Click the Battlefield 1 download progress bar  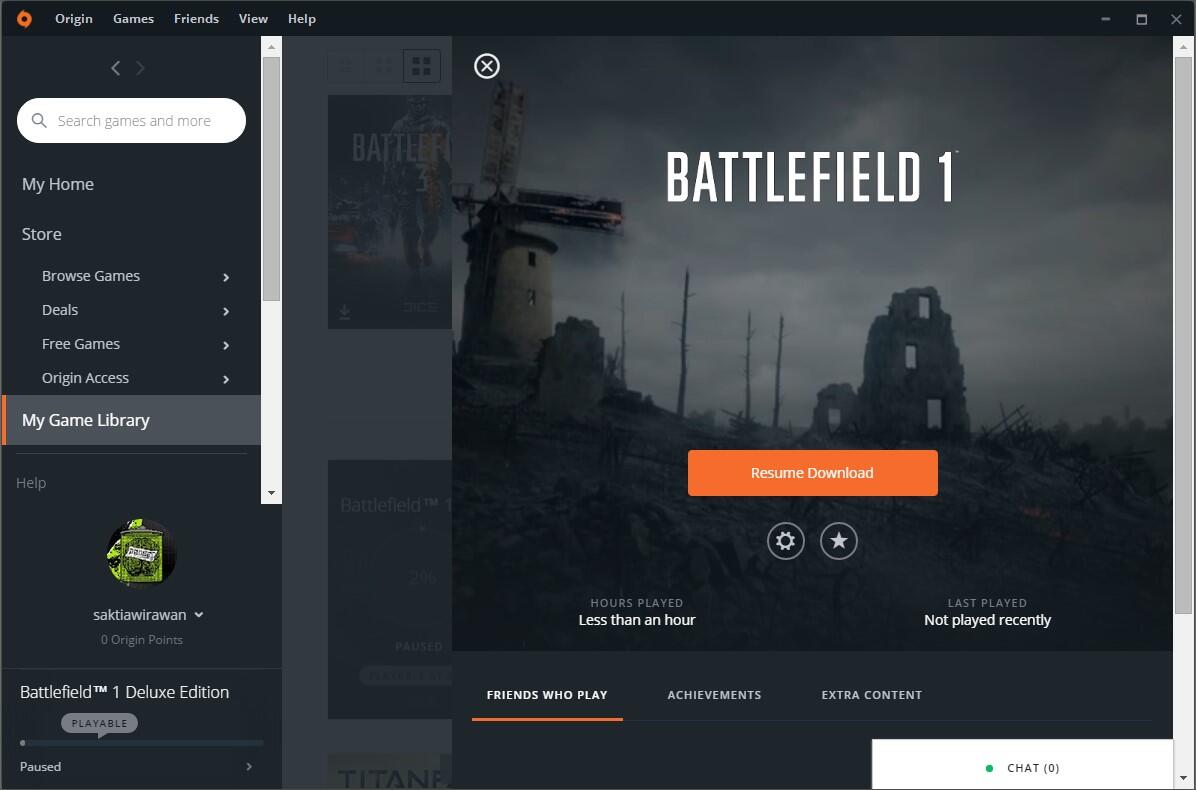[x=142, y=743]
